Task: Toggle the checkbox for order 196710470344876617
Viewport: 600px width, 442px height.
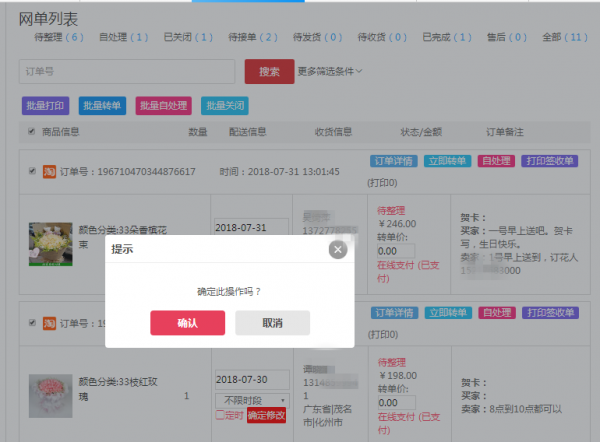Action: point(32,171)
